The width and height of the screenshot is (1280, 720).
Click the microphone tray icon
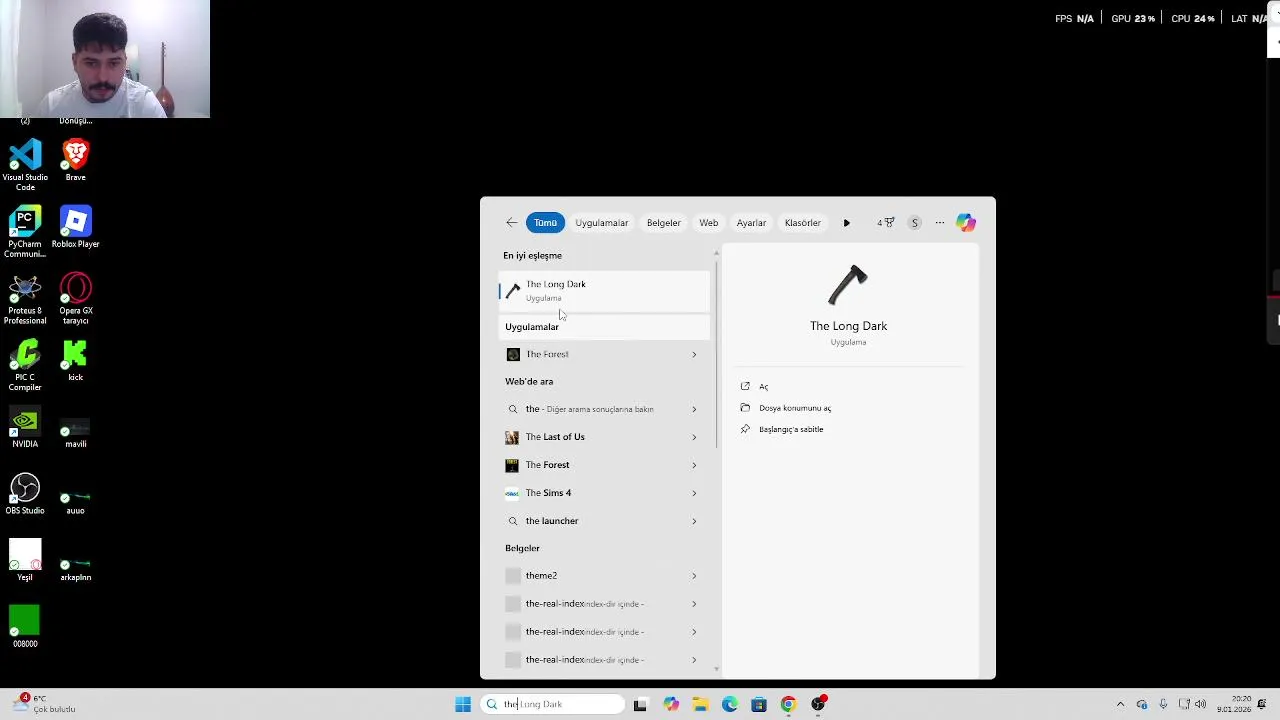click(1161, 704)
